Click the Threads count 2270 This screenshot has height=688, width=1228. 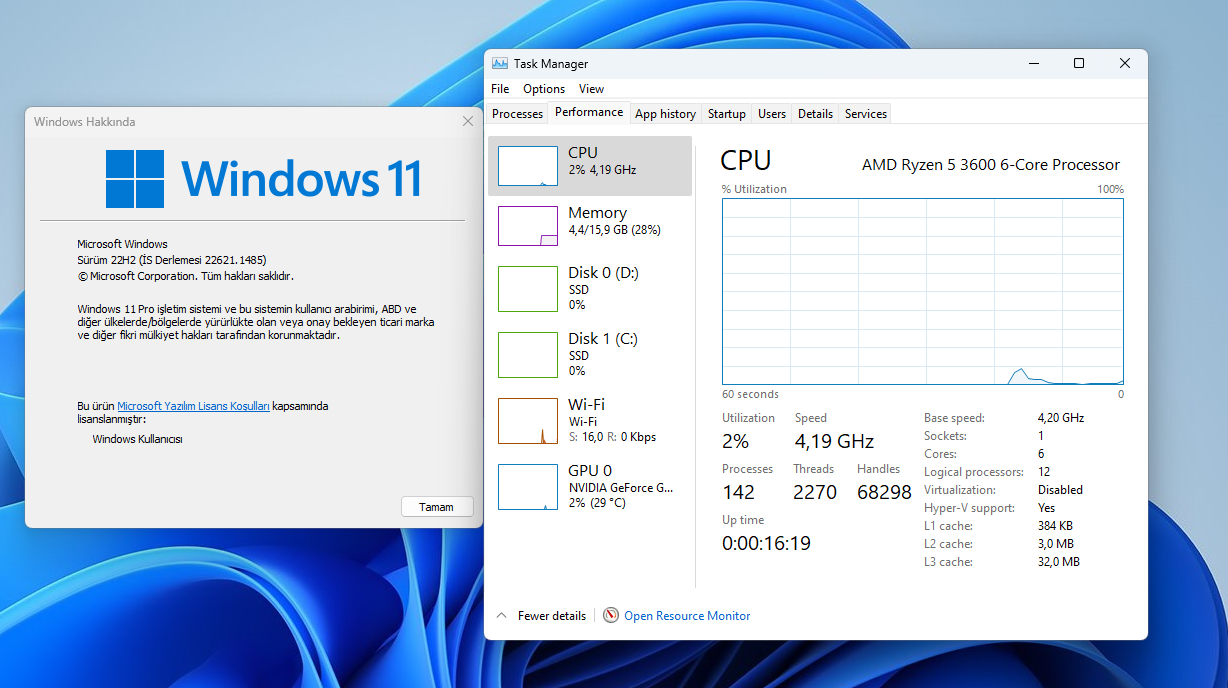click(x=815, y=492)
